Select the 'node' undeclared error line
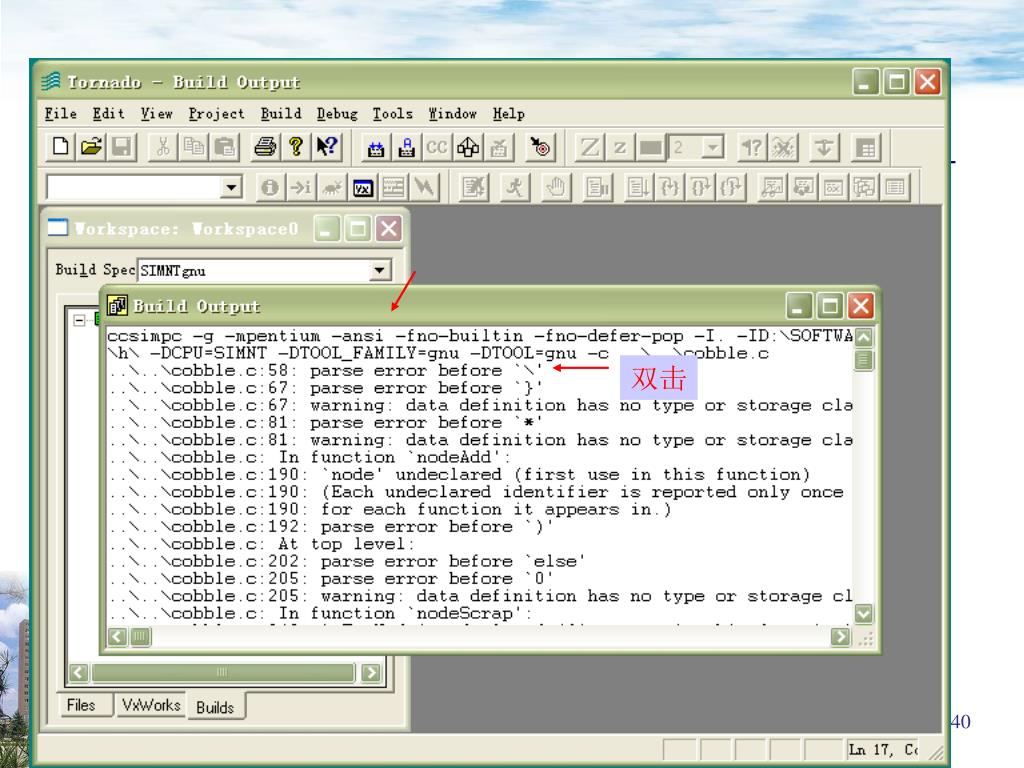The width and height of the screenshot is (1024, 768). [460, 475]
